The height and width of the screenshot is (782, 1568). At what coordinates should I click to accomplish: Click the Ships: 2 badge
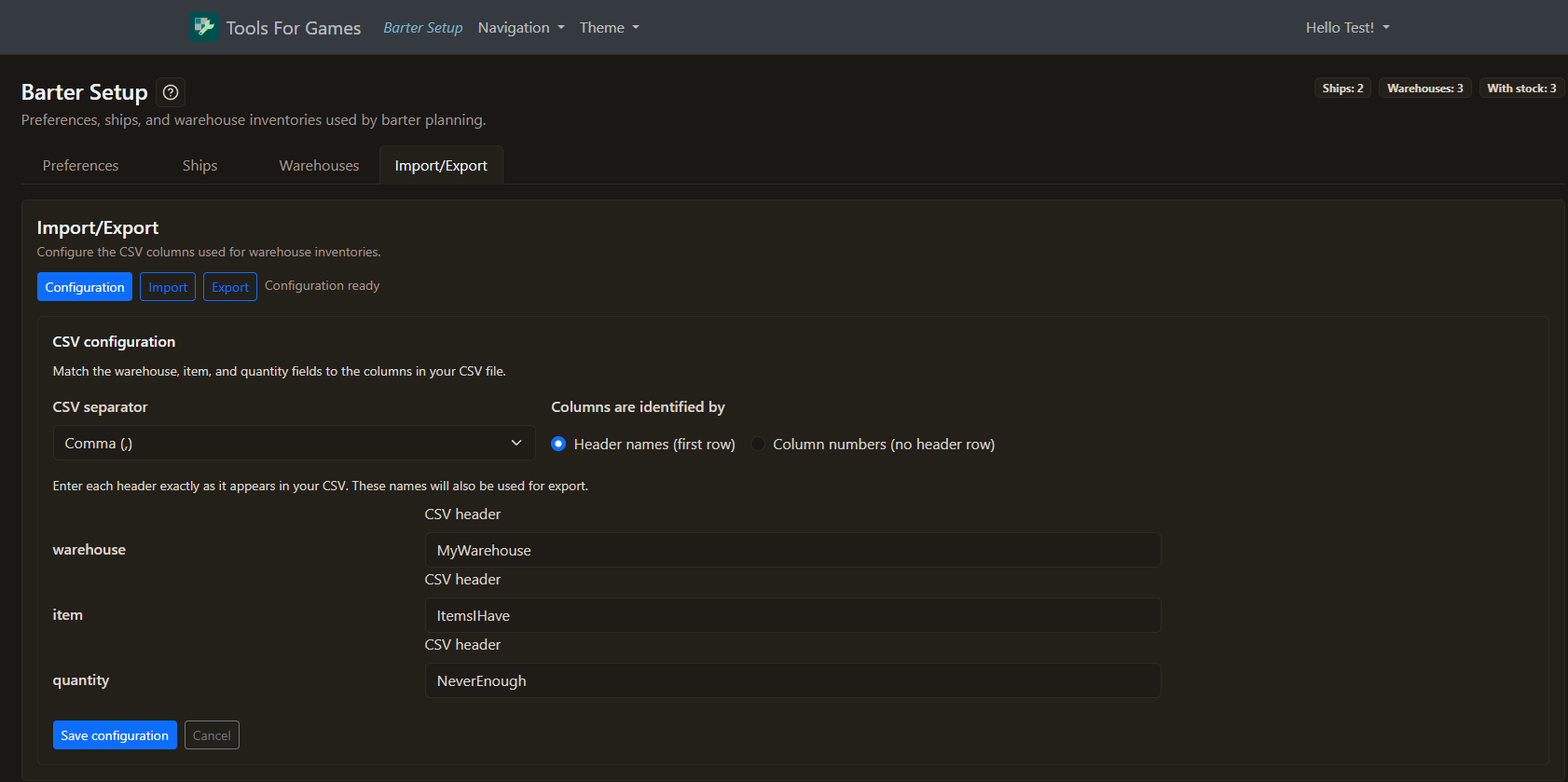[1342, 89]
